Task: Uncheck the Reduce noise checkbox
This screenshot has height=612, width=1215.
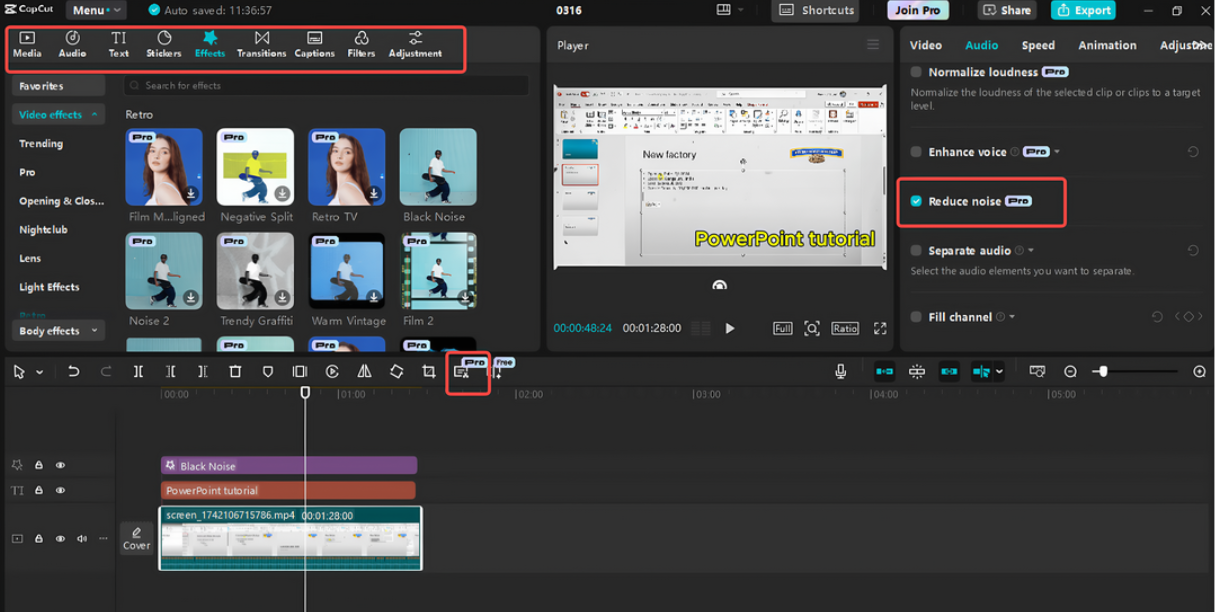Action: click(916, 201)
